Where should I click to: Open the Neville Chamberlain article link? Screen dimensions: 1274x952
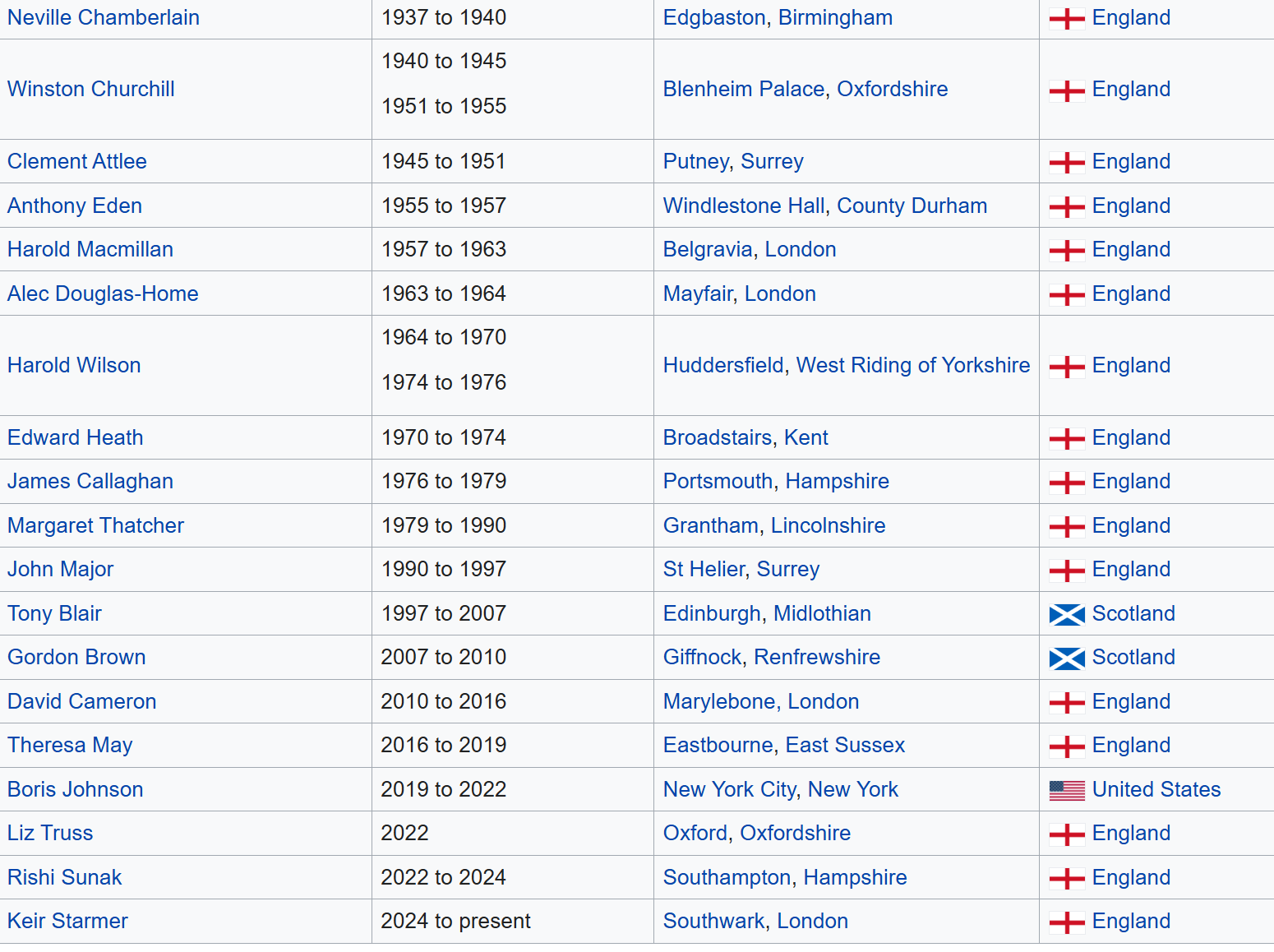[x=104, y=18]
